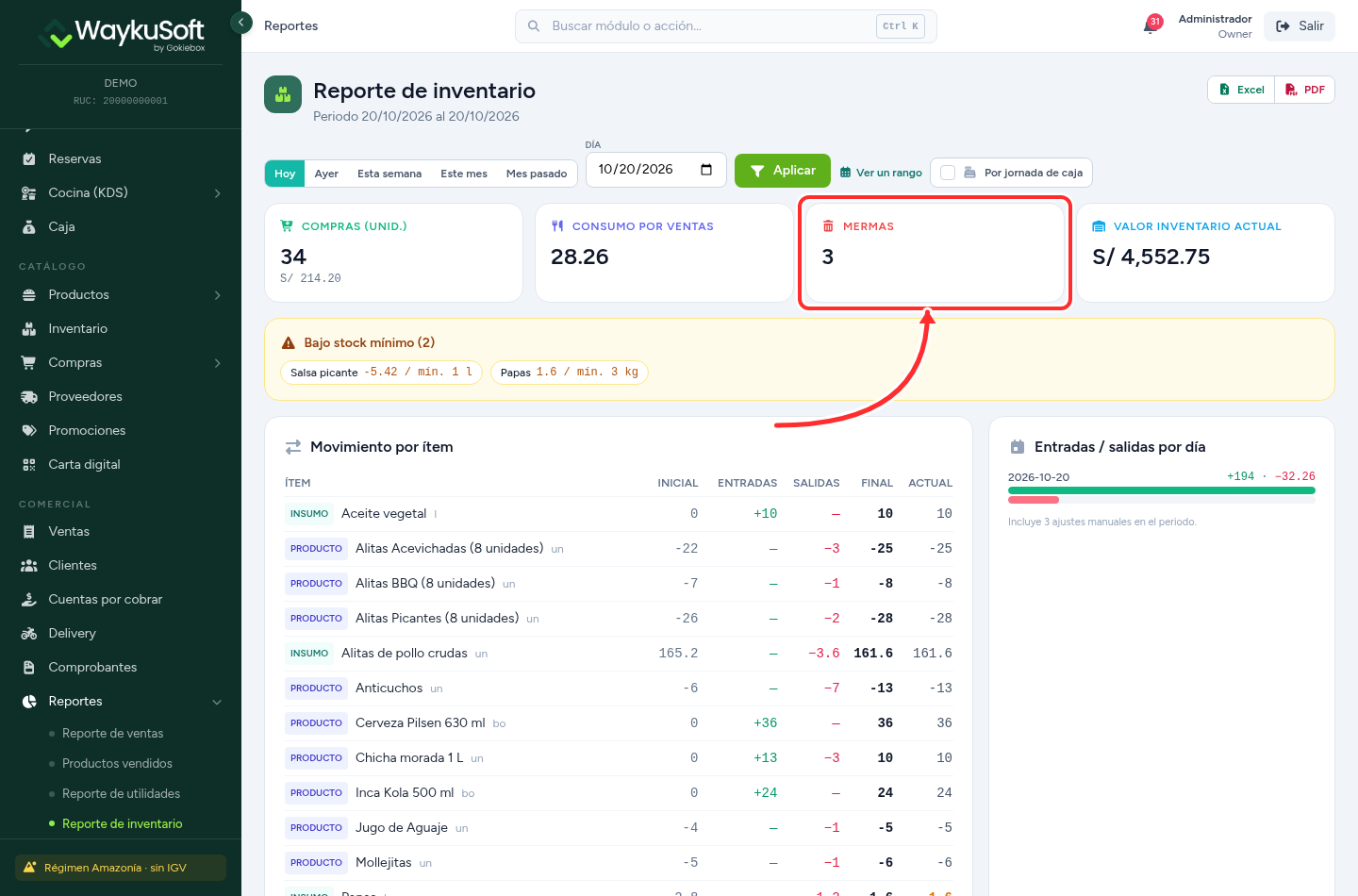Click the Compras cart icon in sidebar
This screenshot has height=896, width=1358.
[x=29, y=362]
